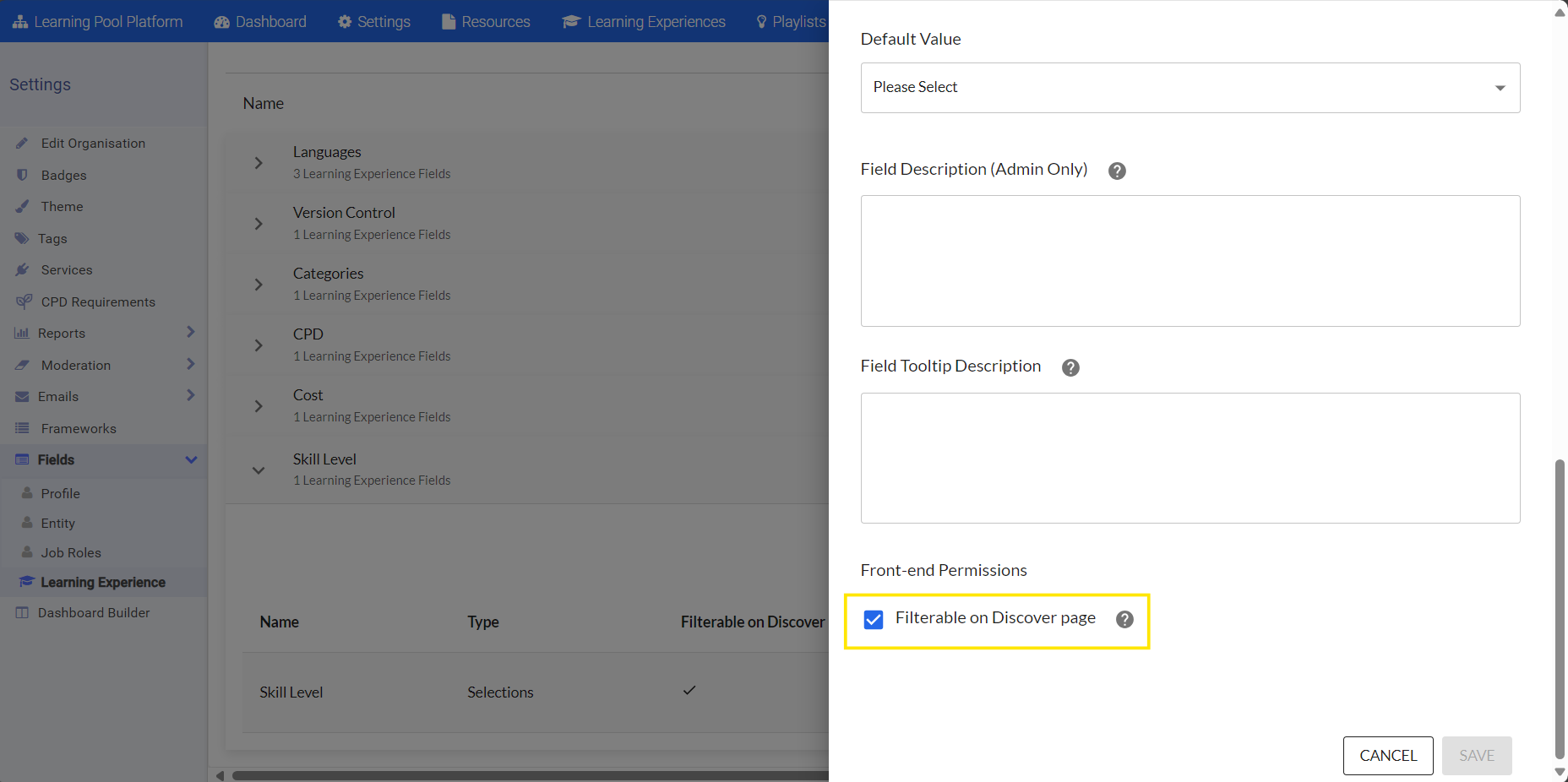Go to Resources in top navigation
The image size is (1568, 782).
(x=486, y=21)
